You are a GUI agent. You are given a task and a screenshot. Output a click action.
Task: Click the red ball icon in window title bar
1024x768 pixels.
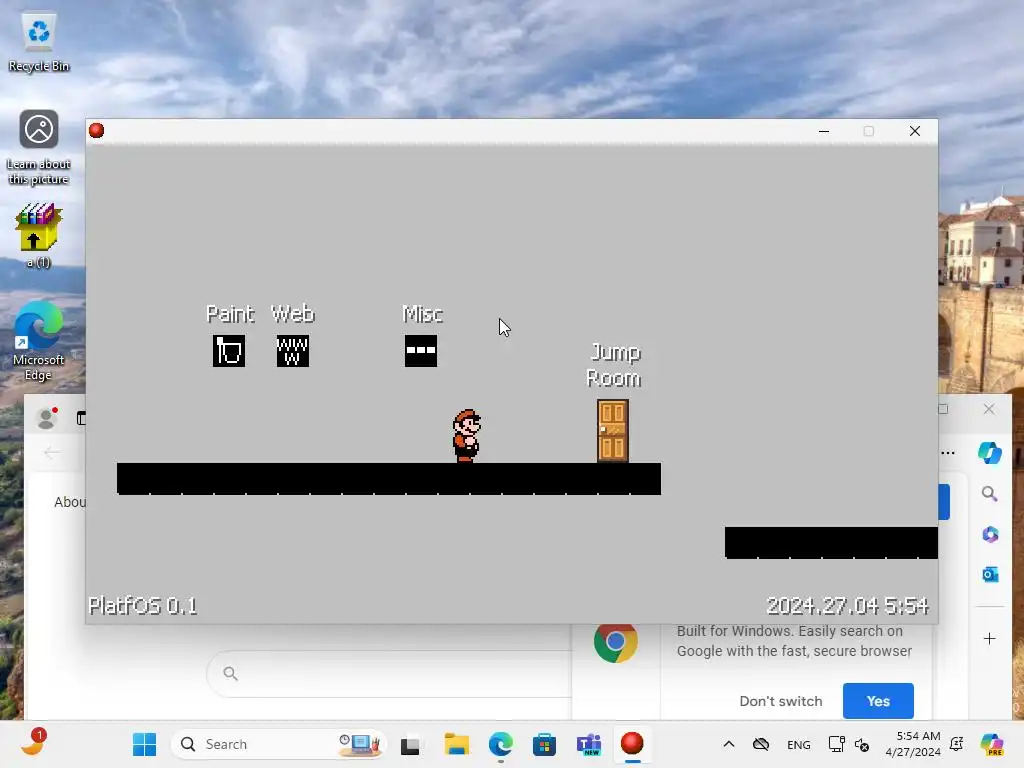(x=97, y=131)
